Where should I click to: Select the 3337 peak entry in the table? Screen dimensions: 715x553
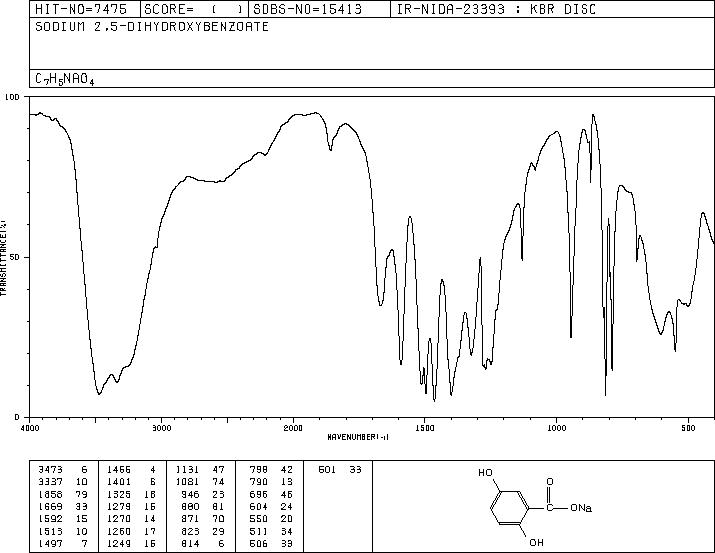pyautogui.click(x=63, y=481)
